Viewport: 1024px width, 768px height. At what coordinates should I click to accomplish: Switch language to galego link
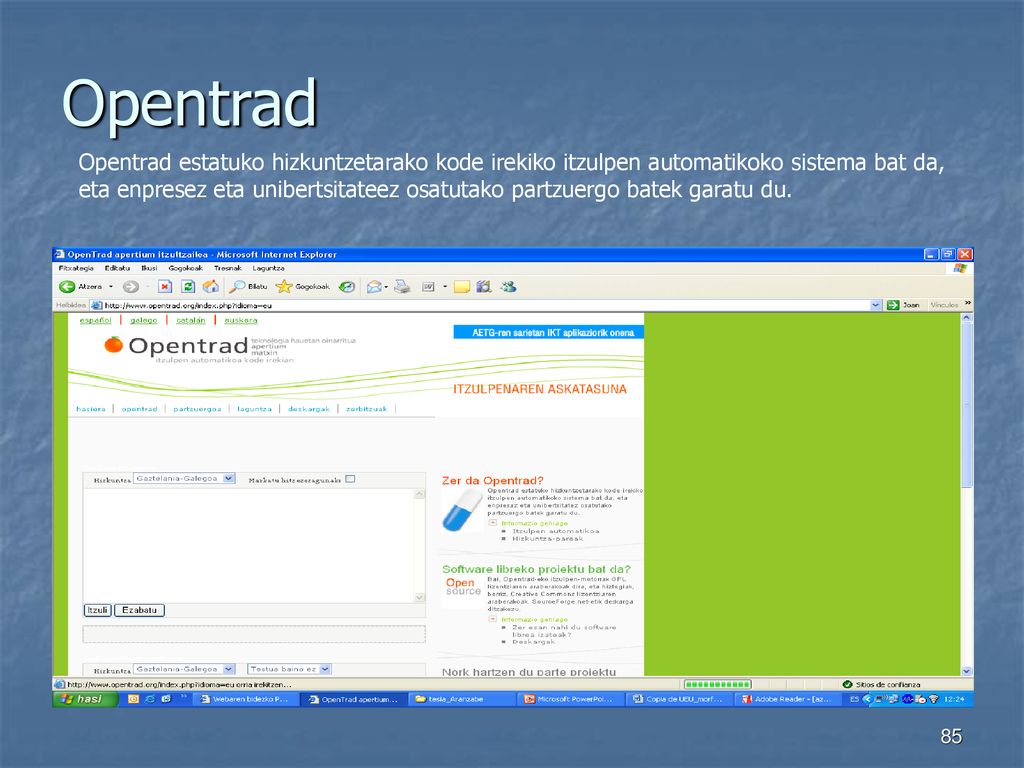[x=144, y=320]
